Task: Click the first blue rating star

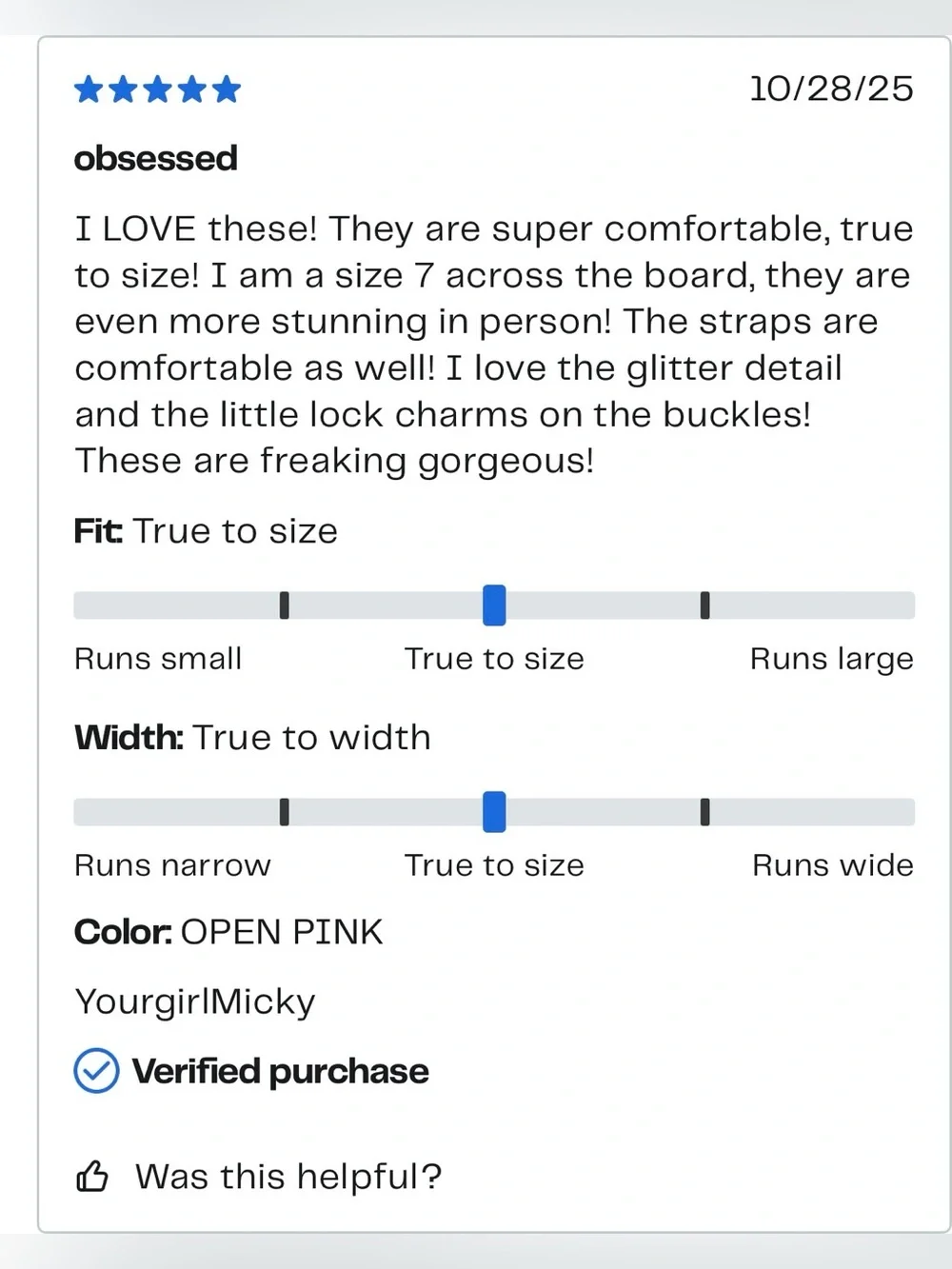Action: pos(89,89)
